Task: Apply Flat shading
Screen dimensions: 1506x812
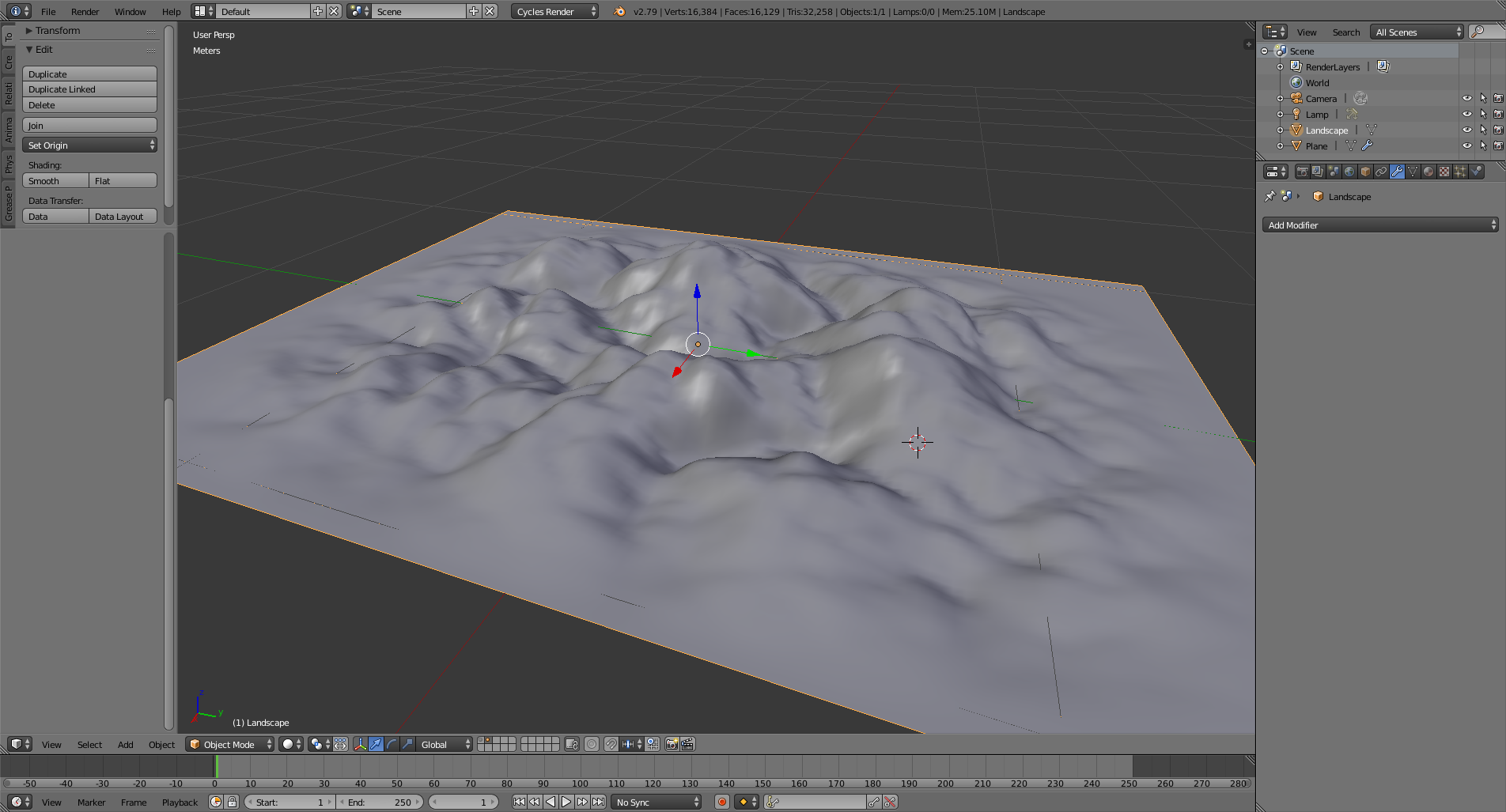Action: pos(123,181)
